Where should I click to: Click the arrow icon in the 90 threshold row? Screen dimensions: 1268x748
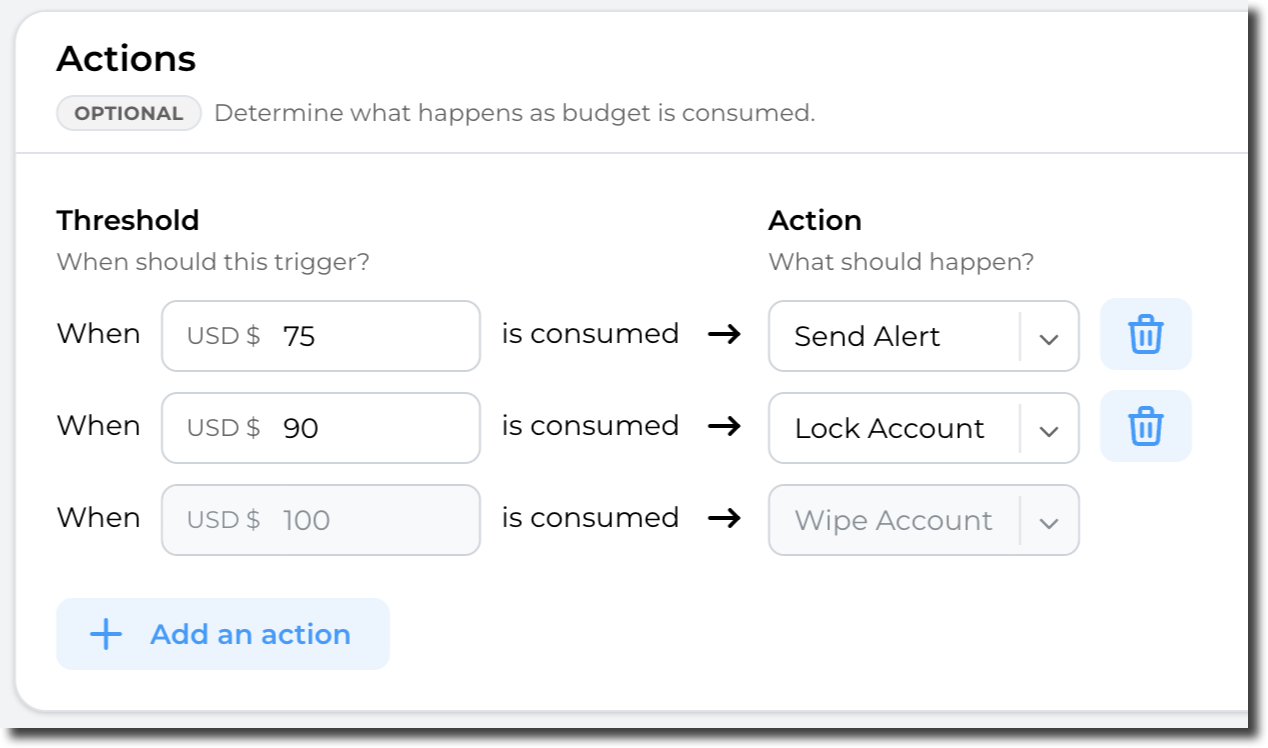723,426
